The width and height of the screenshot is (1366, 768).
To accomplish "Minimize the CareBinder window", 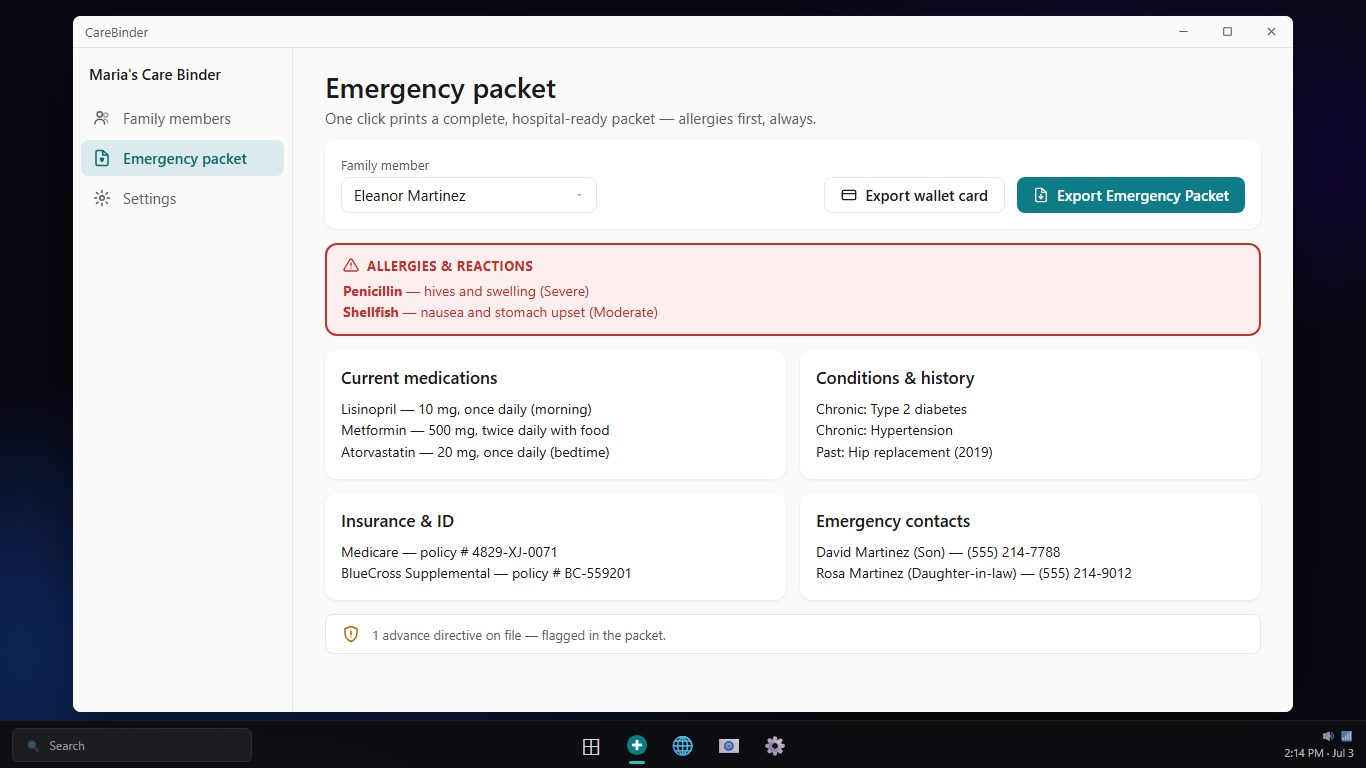I will pyautogui.click(x=1183, y=32).
